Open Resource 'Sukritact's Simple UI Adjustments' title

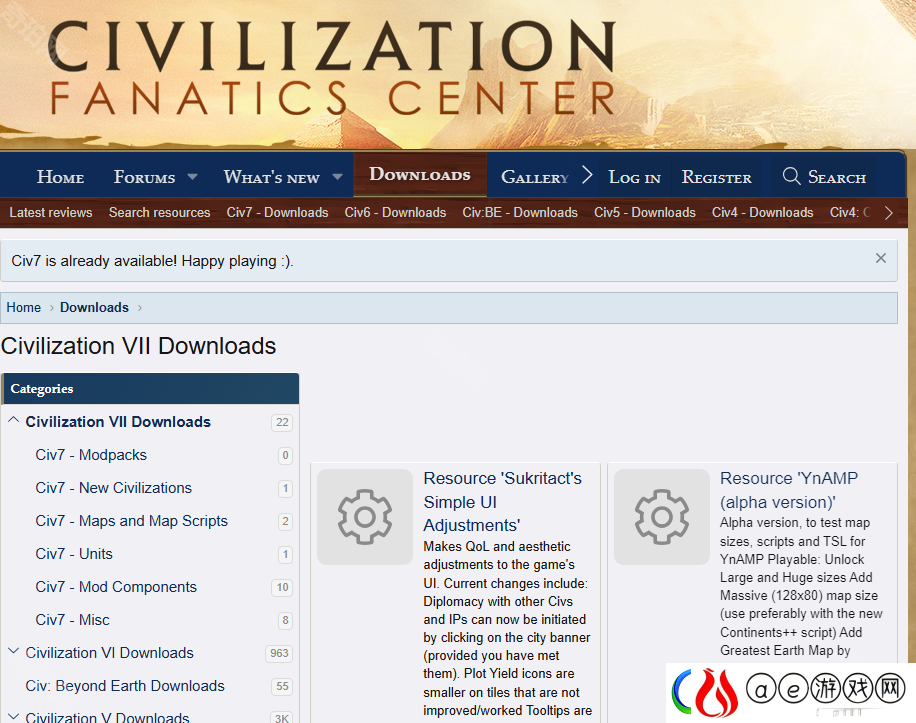502,502
